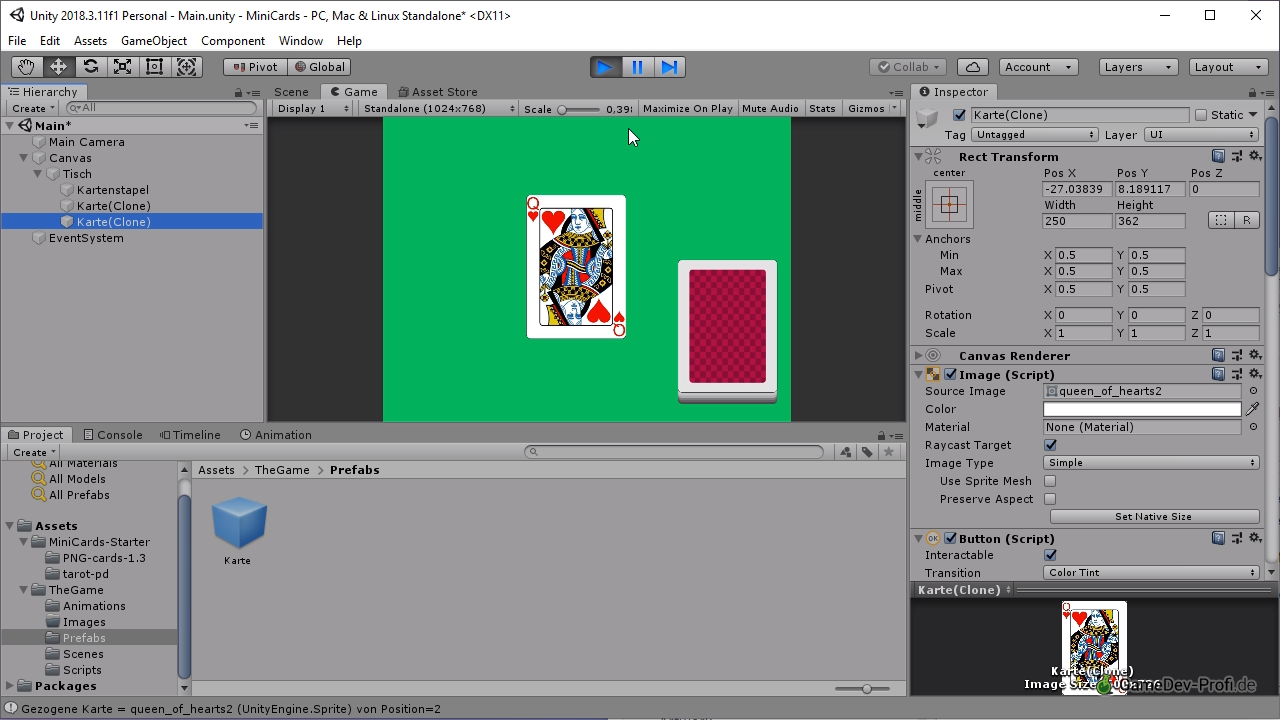Open the cloud services button
Image resolution: width=1280 pixels, height=720 pixels.
pyautogui.click(x=973, y=67)
